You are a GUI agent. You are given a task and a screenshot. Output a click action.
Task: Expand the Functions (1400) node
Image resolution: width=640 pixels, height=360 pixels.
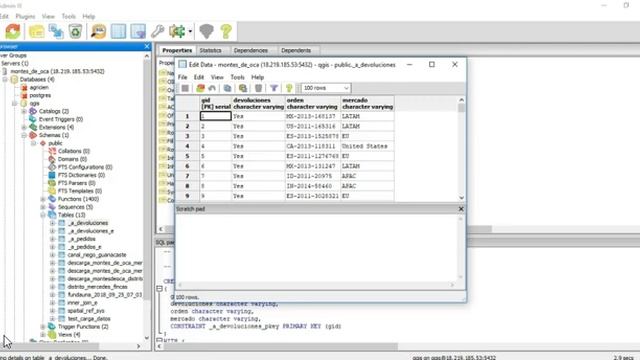[43, 199]
